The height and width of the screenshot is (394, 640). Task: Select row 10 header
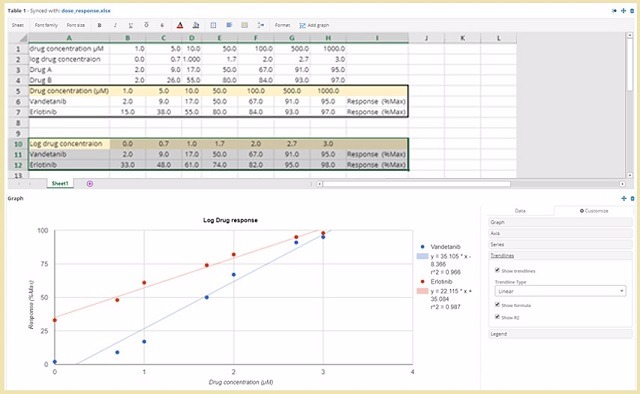(x=18, y=144)
